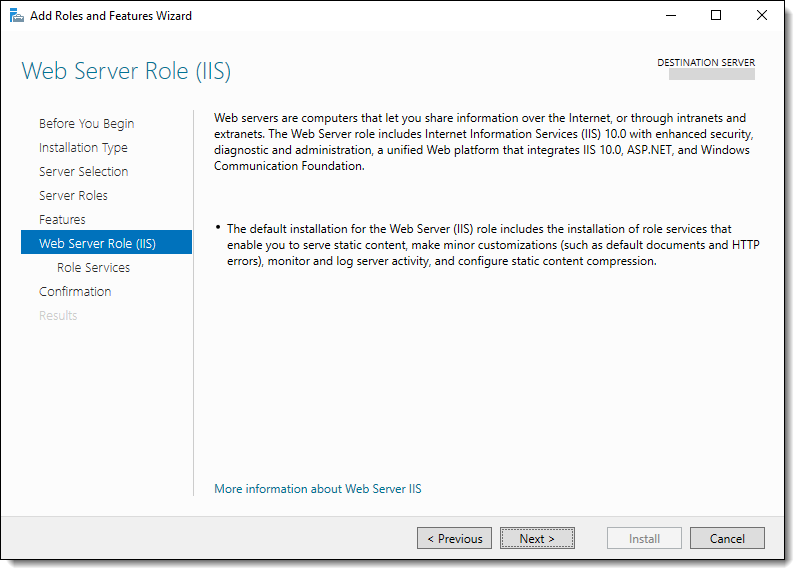This screenshot has height=575, width=800.
Task: Click the Next button
Action: pos(537,539)
